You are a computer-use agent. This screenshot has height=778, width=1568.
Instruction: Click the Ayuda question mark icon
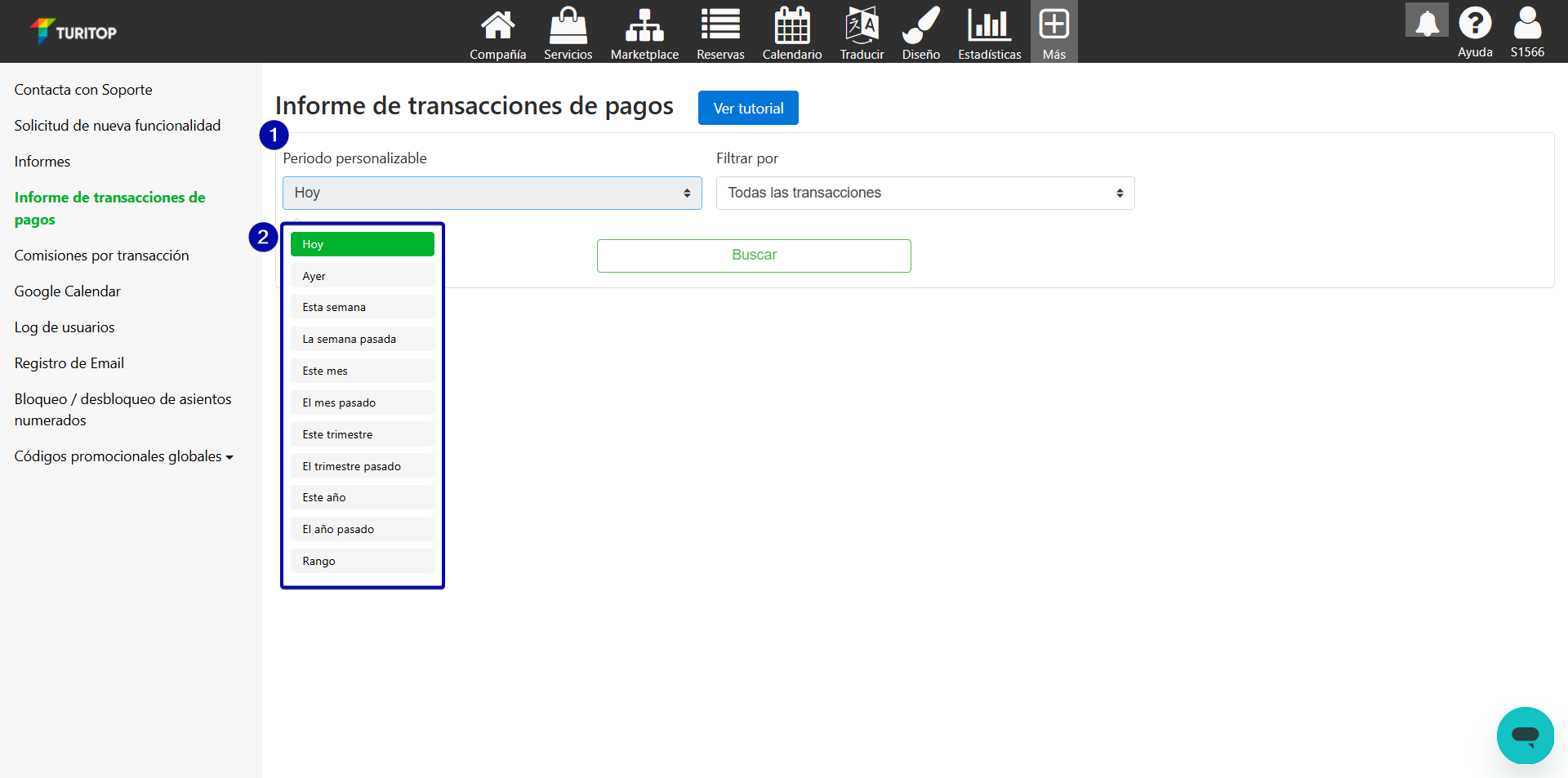click(x=1475, y=24)
